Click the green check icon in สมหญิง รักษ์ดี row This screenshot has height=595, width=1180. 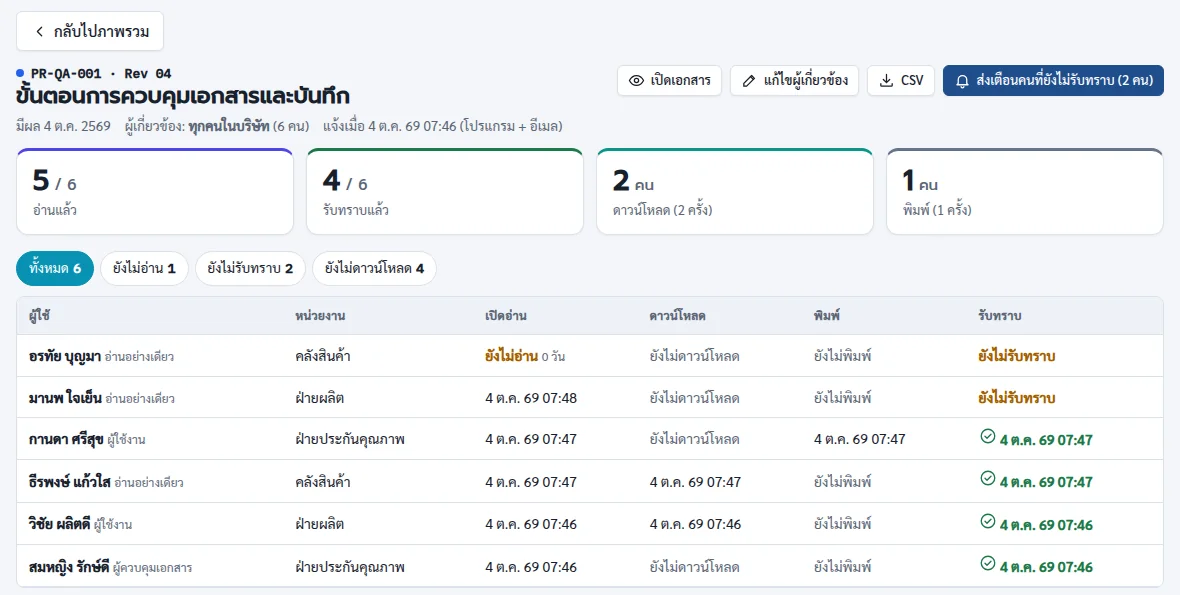point(988,563)
